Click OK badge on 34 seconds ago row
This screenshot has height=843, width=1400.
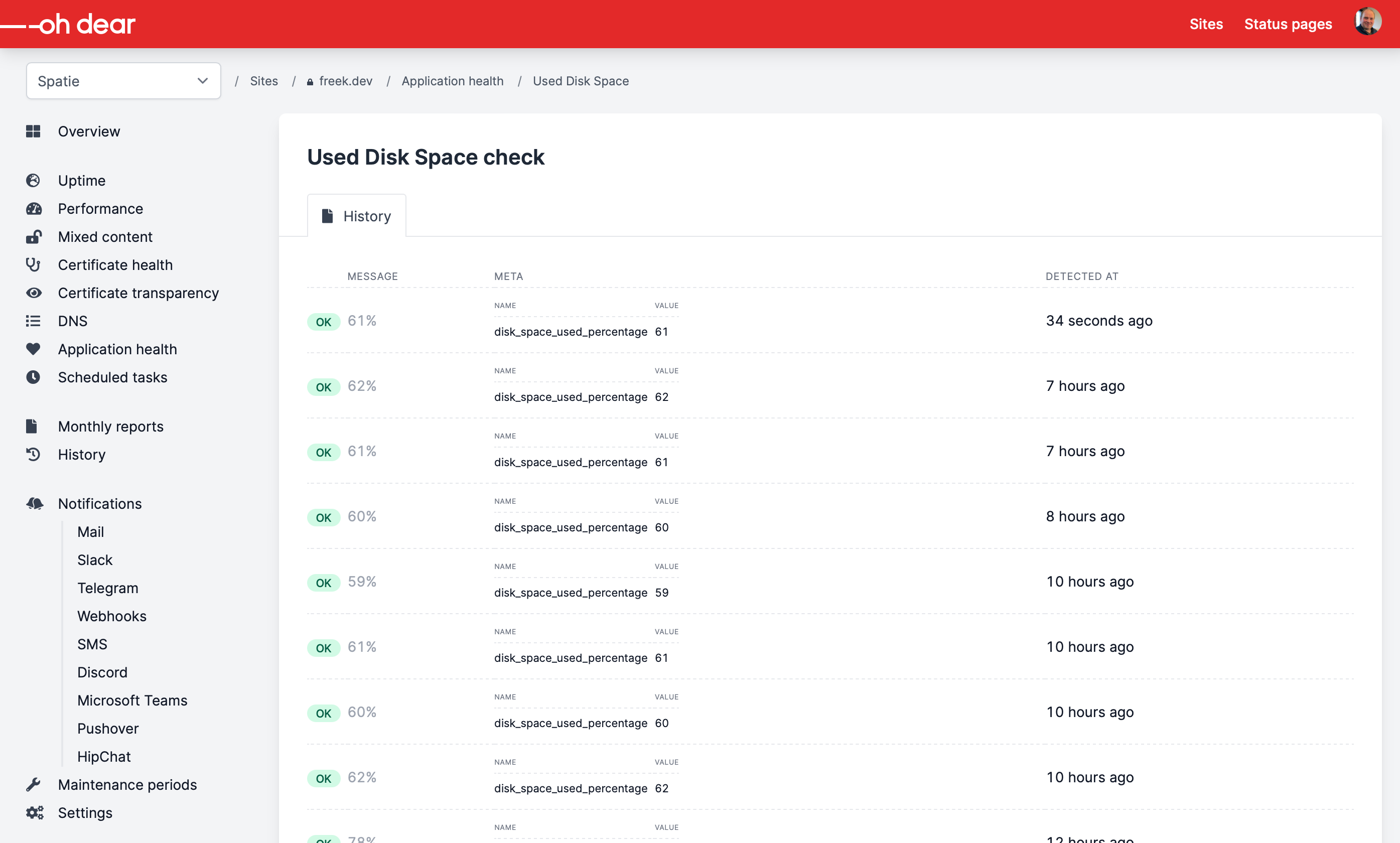324,322
